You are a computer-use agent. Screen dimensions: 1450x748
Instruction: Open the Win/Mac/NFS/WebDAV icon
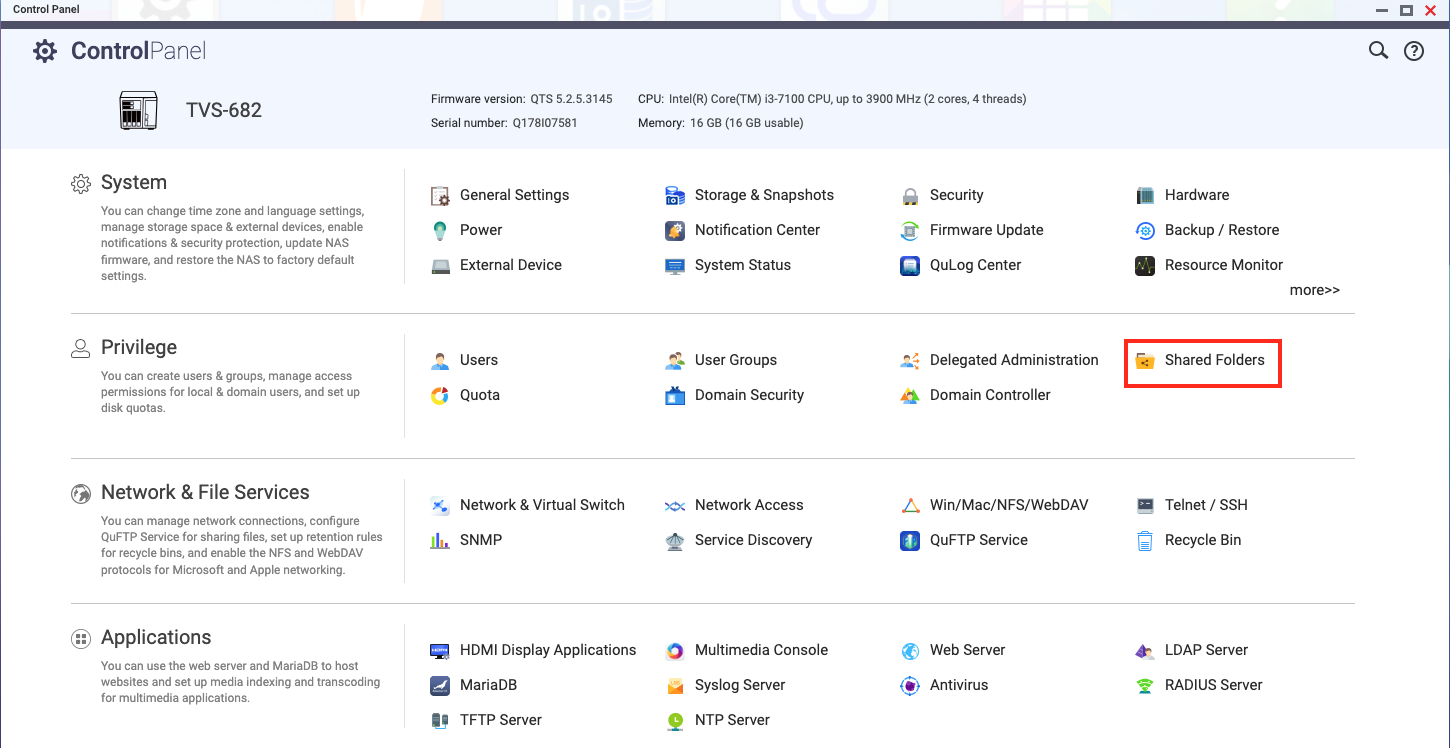[910, 505]
